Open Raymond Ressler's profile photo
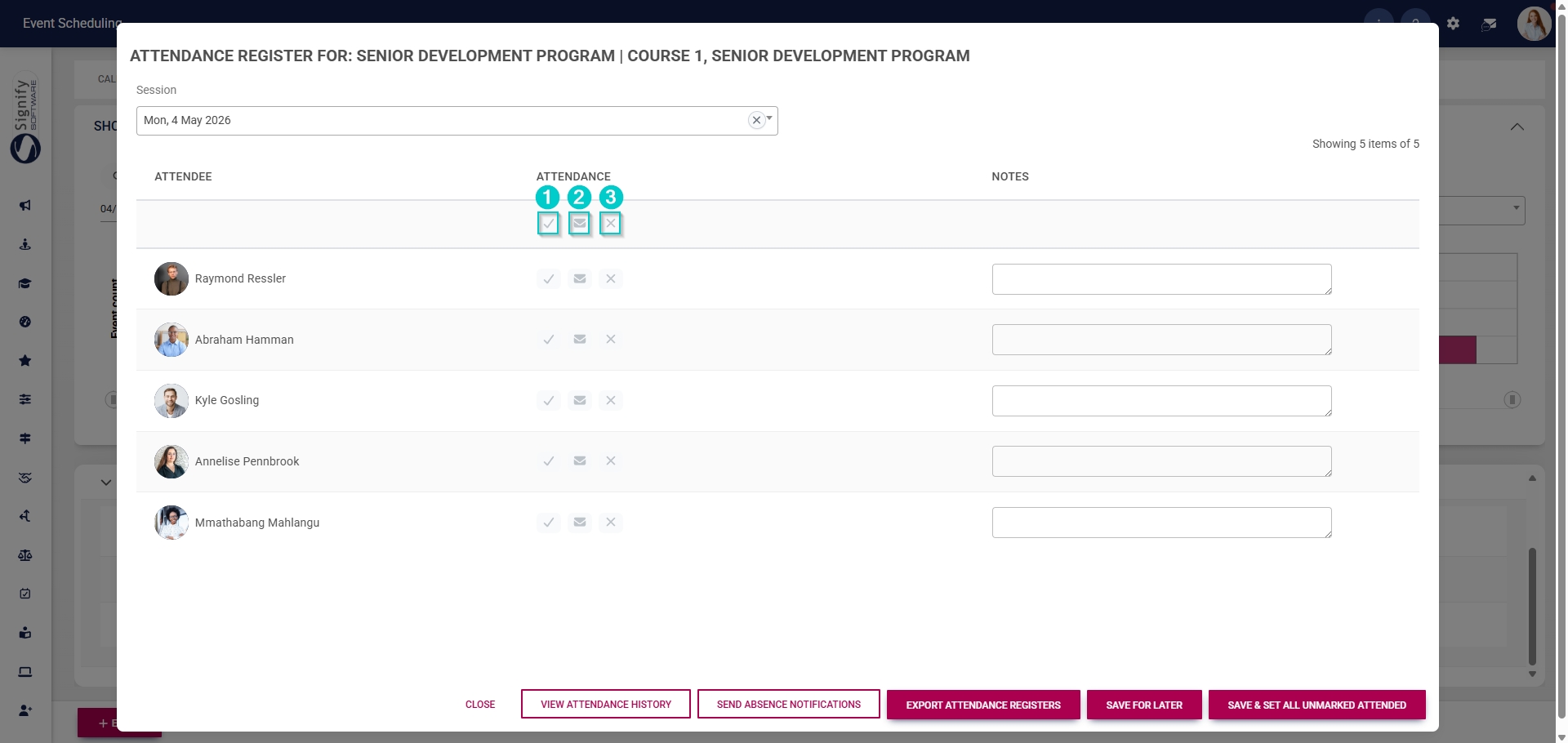The height and width of the screenshot is (743, 1568). [x=171, y=279]
